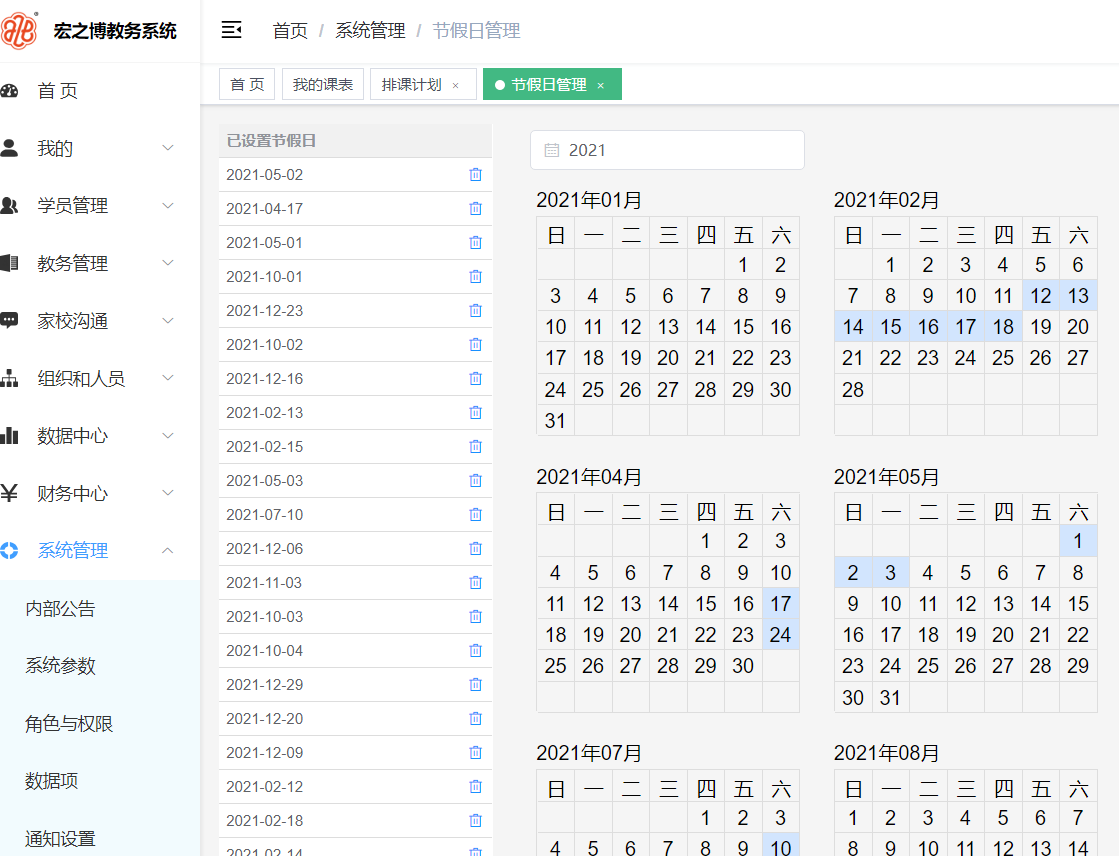
Task: Click the 2021 year input field
Action: [667, 150]
